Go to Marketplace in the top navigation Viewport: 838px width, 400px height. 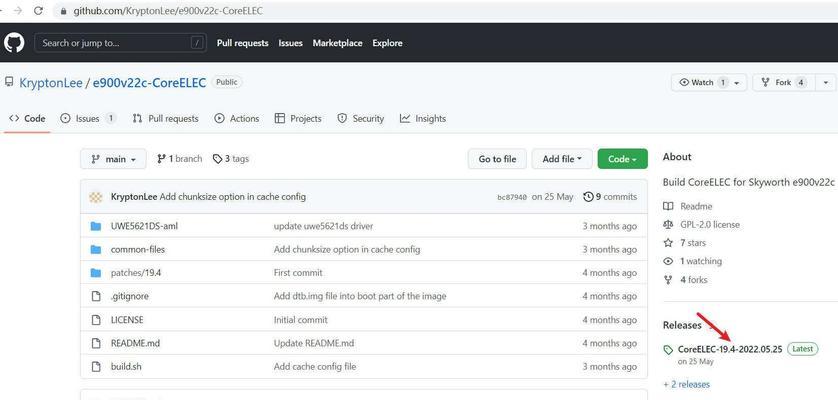coord(337,43)
